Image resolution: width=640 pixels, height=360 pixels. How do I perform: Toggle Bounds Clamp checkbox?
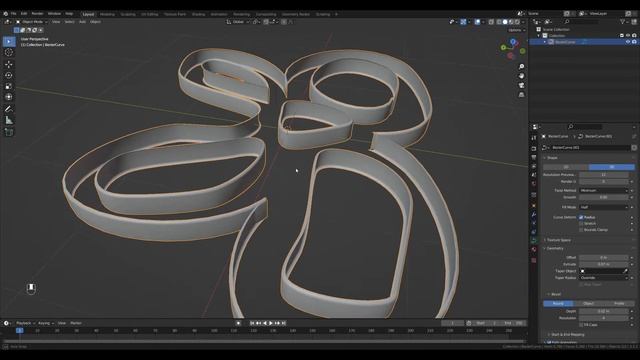pyautogui.click(x=581, y=230)
